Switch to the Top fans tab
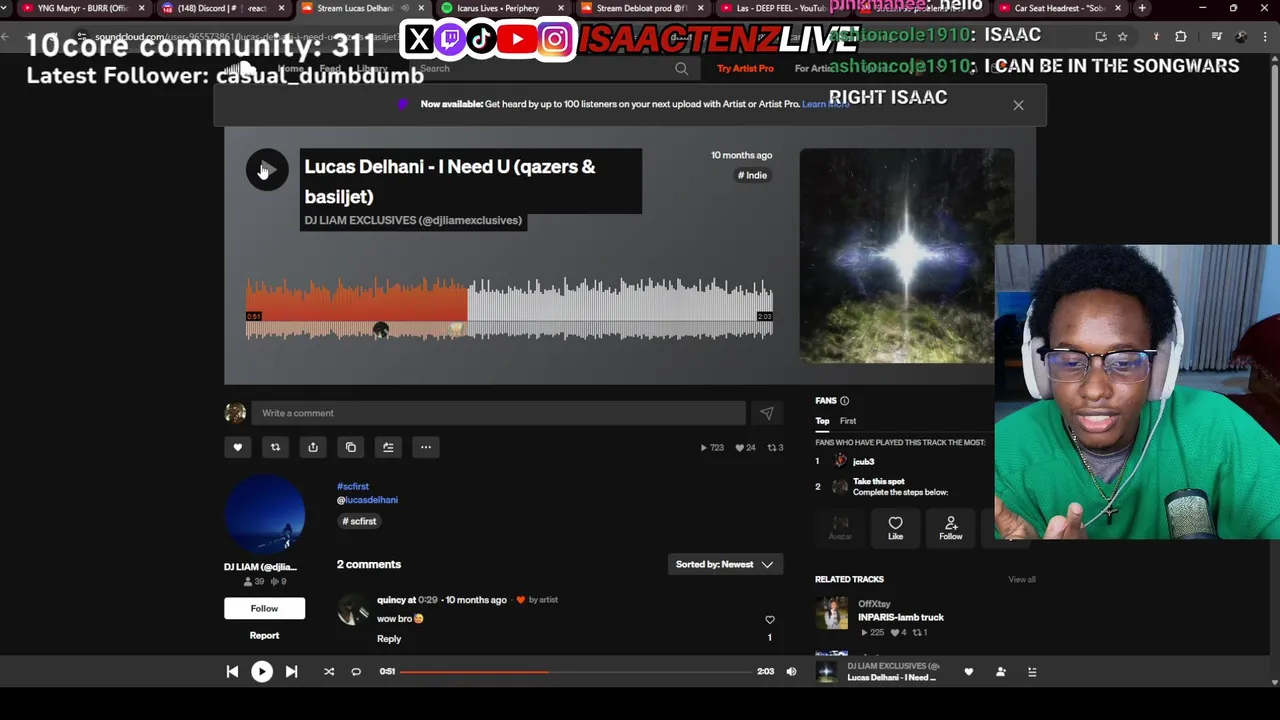This screenshot has width=1280, height=720. pyautogui.click(x=822, y=421)
